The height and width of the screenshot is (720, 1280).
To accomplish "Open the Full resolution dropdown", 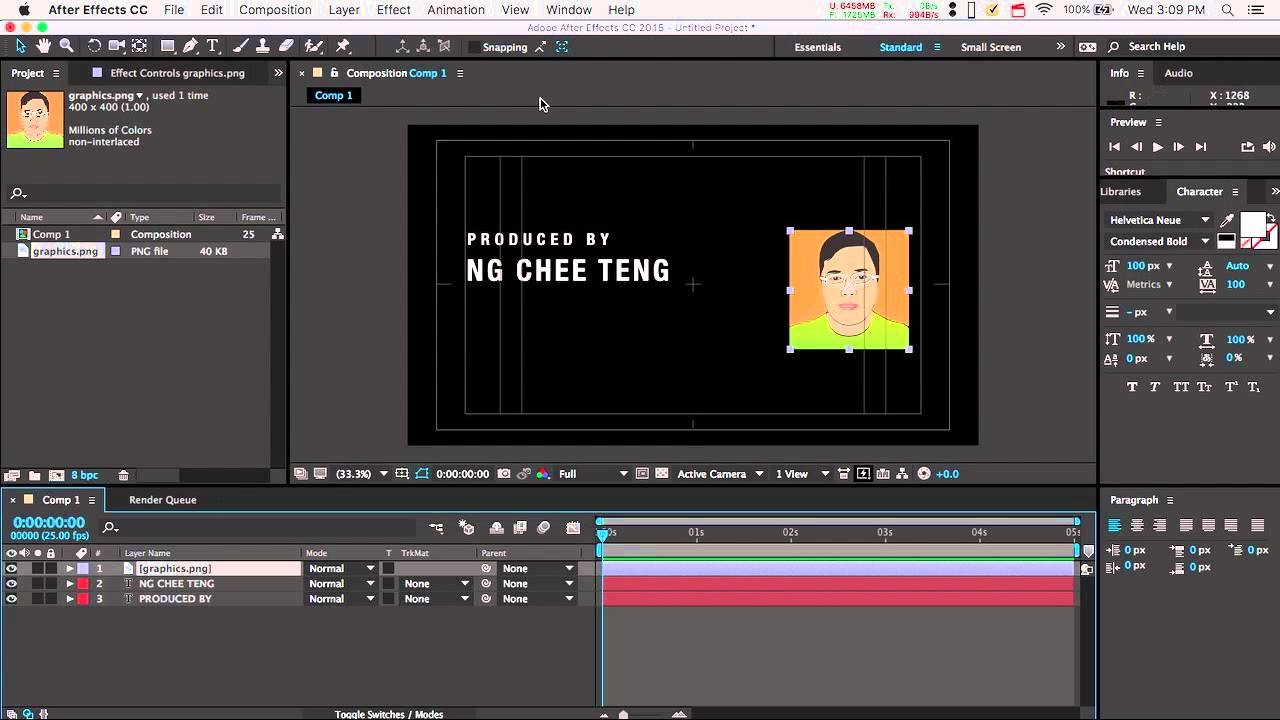I will pos(593,474).
